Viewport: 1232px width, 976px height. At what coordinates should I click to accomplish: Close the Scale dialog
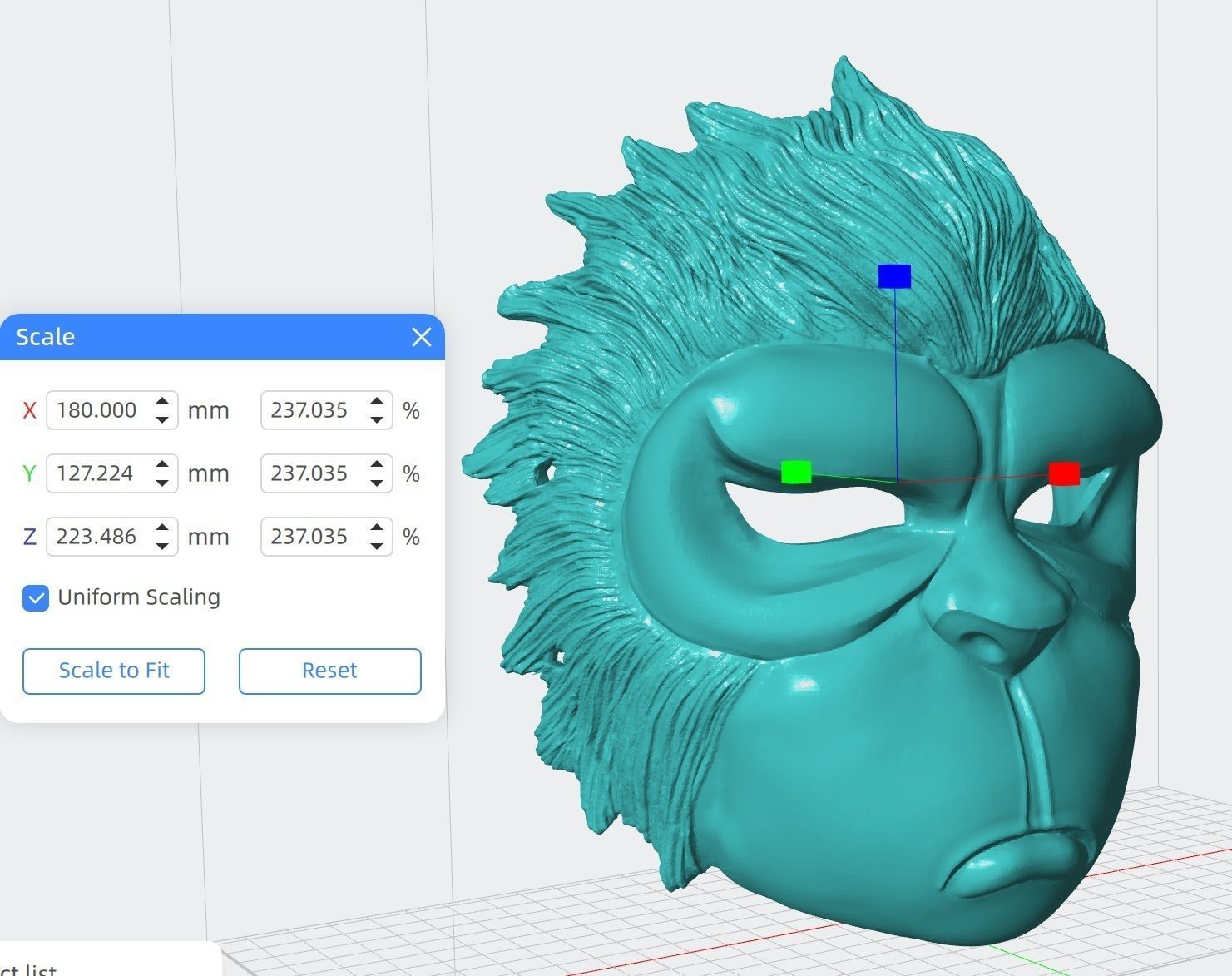coord(422,337)
